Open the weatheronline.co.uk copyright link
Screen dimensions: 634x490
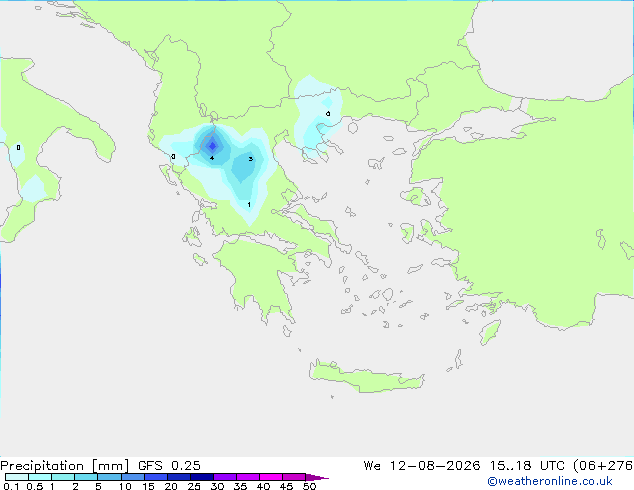pos(550,481)
